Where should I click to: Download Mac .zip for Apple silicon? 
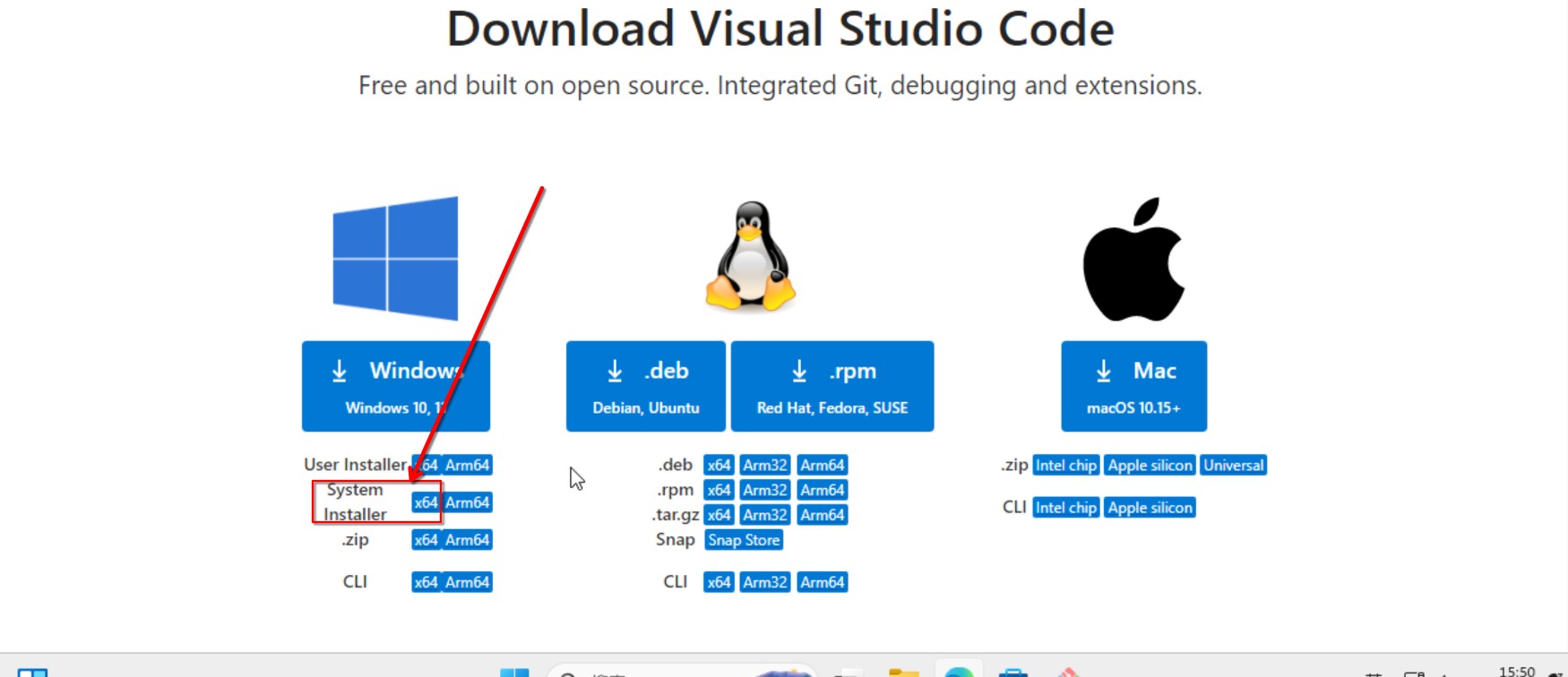coord(1150,465)
